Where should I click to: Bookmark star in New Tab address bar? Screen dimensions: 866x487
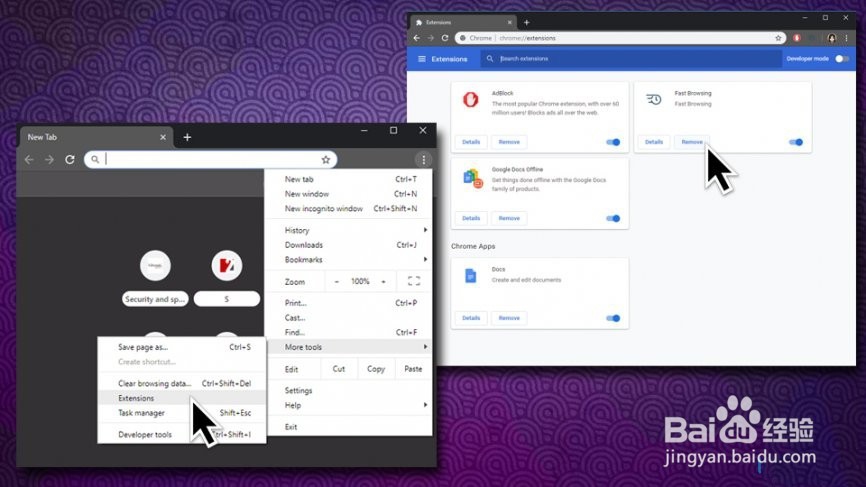(x=326, y=160)
